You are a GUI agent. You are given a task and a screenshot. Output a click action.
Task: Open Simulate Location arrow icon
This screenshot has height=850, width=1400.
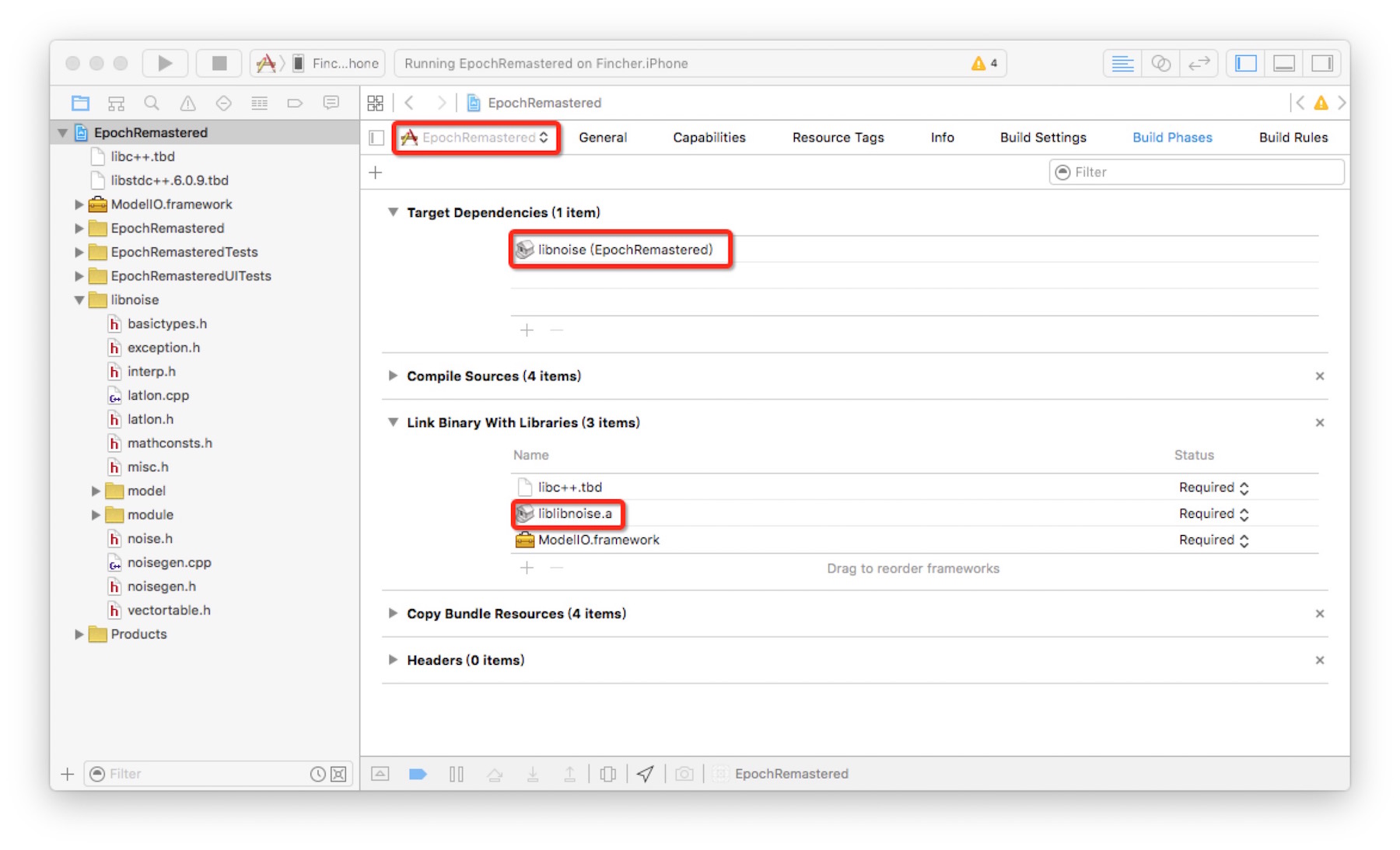tap(646, 774)
